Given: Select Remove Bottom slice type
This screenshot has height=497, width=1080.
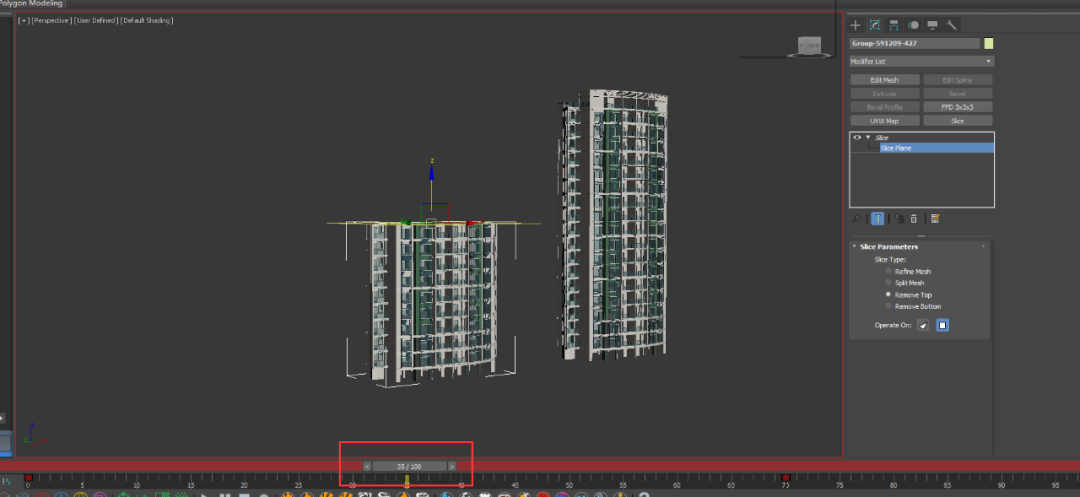Looking at the screenshot, I should (889, 306).
